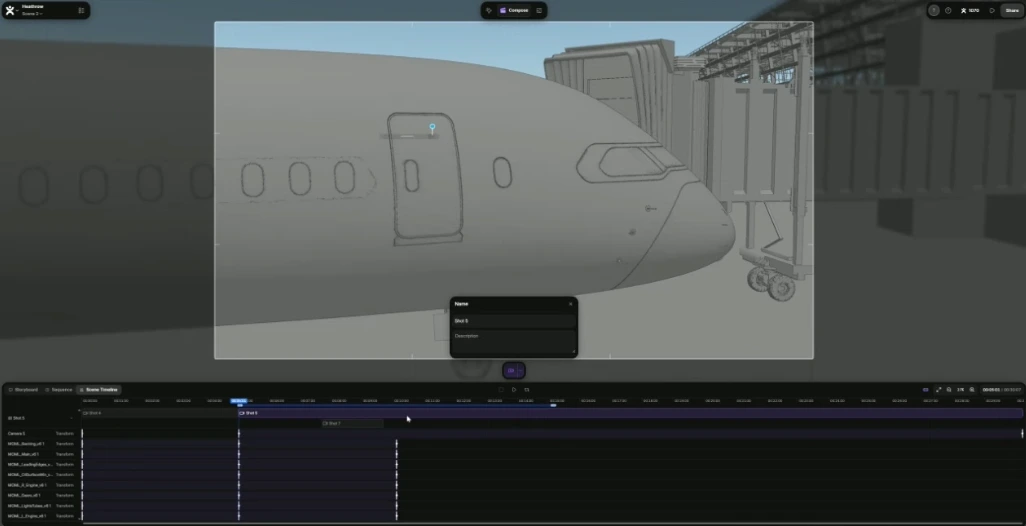
Task: Toggle the purple snap icon in timeline toolbar
Action: [x=925, y=390]
